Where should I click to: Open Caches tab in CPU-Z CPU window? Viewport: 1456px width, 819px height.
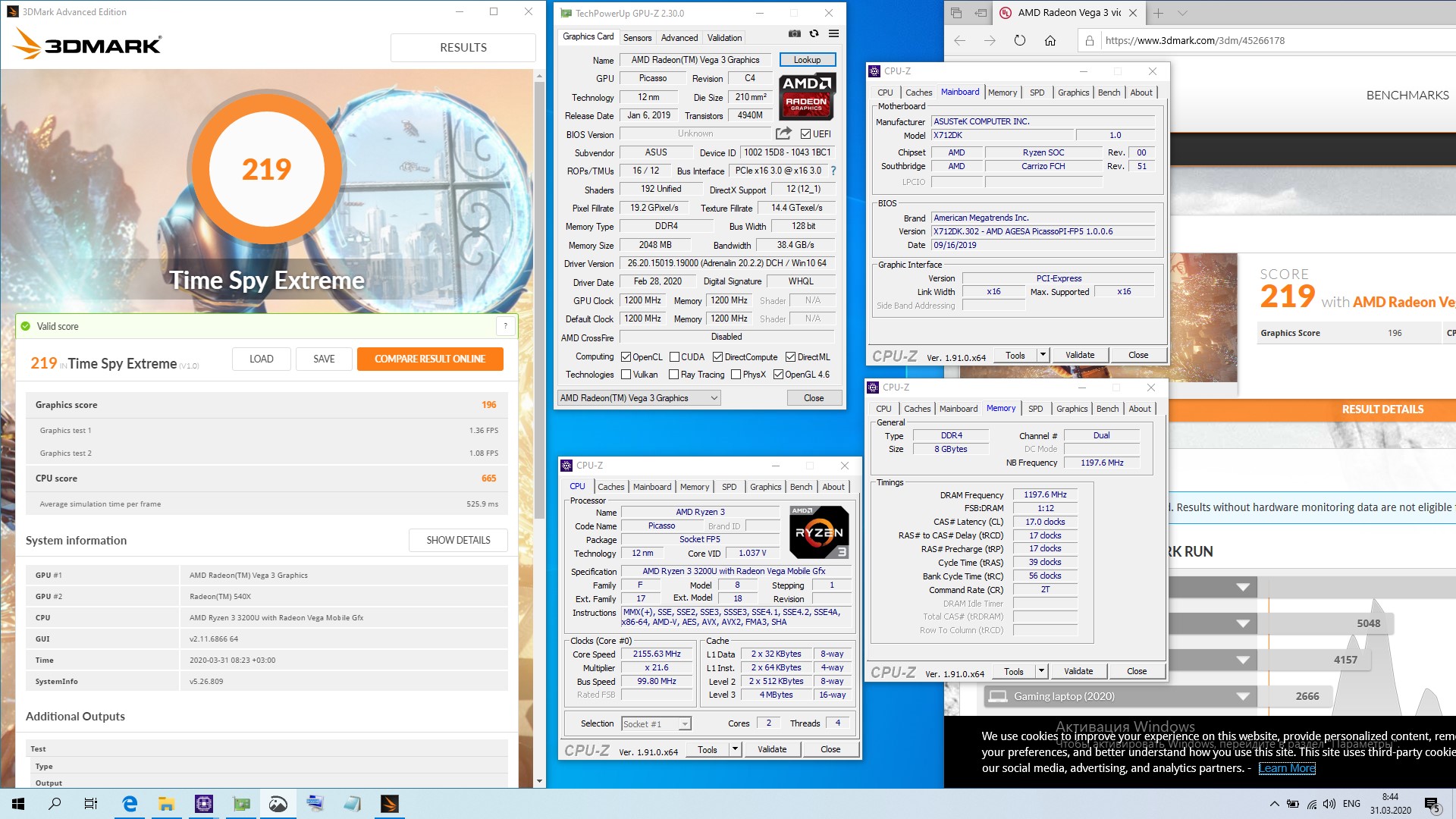[x=610, y=487]
